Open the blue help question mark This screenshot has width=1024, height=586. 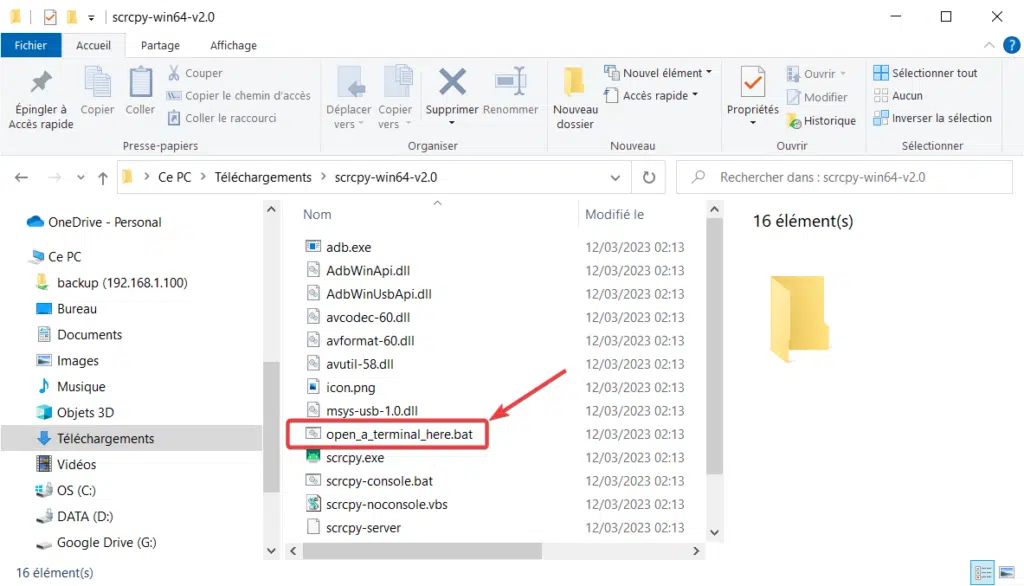(1011, 45)
